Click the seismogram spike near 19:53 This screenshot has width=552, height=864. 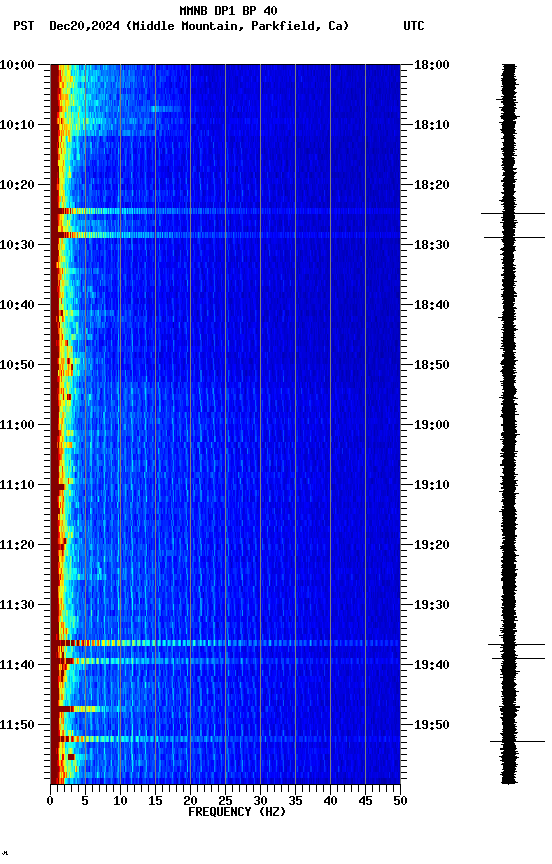point(517,742)
